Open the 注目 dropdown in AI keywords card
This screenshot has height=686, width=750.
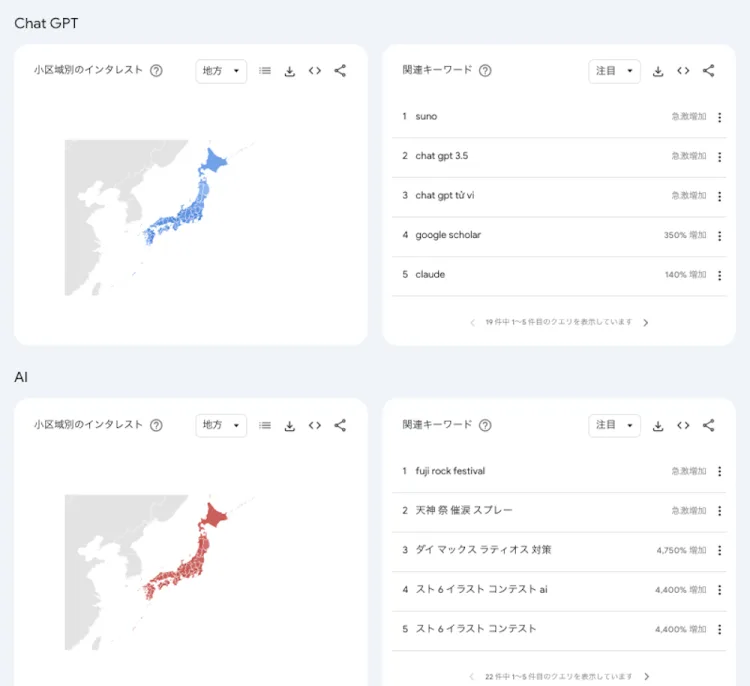pyautogui.click(x=614, y=425)
